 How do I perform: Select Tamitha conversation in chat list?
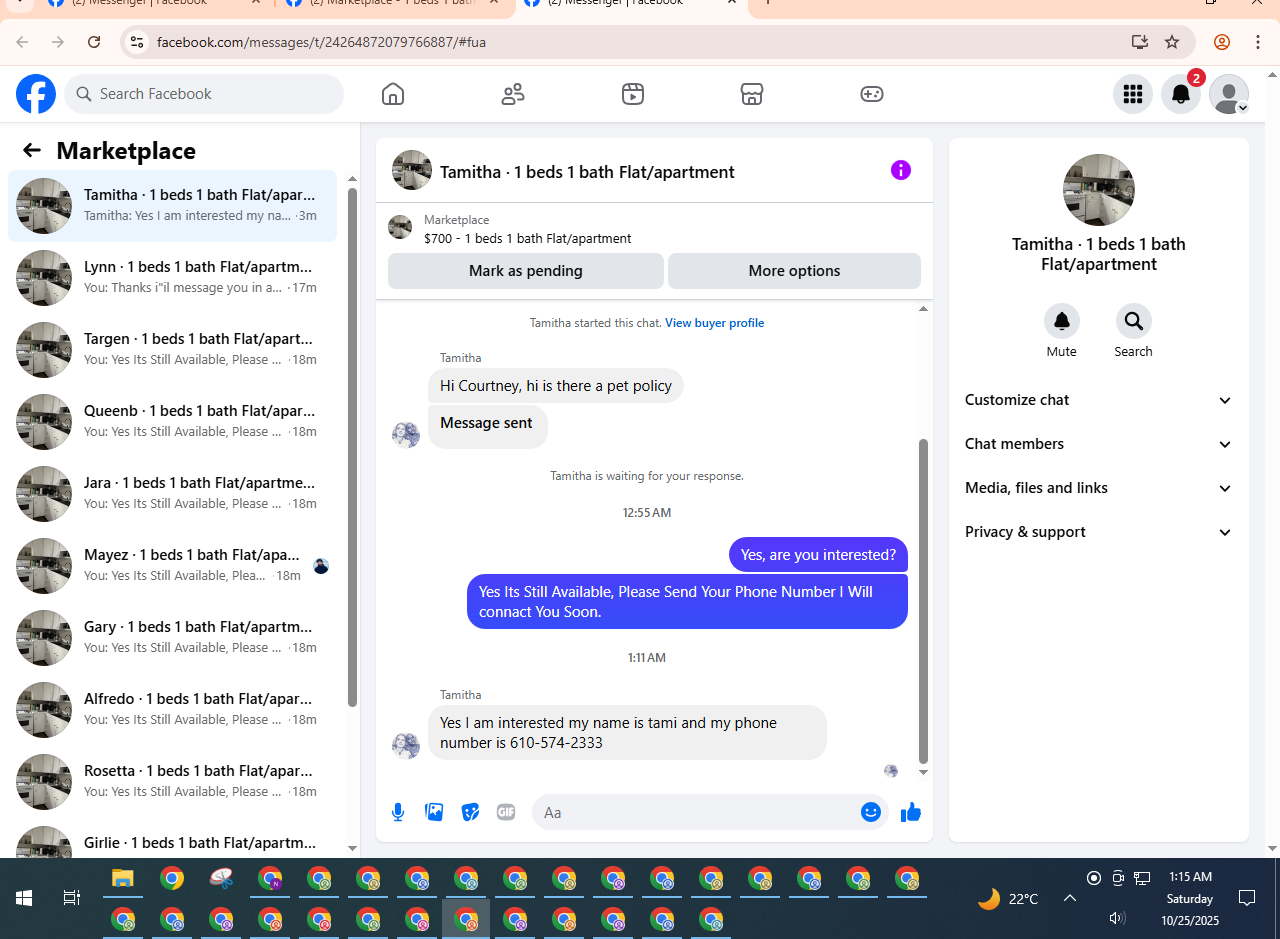(x=173, y=206)
